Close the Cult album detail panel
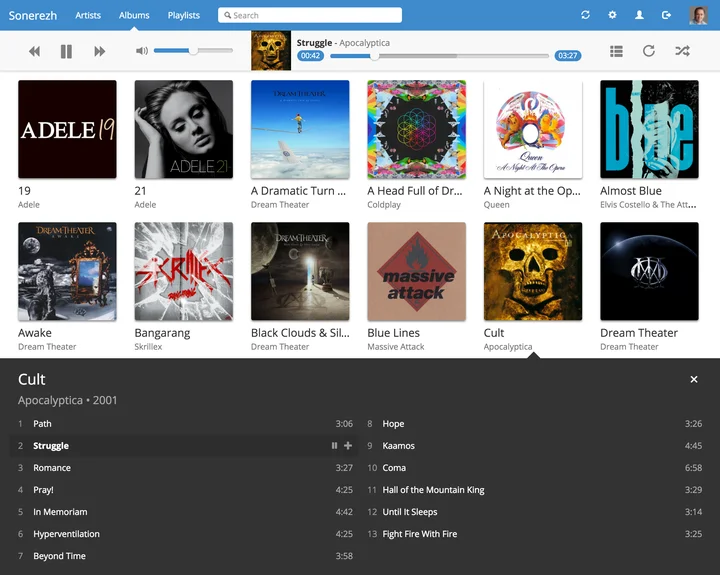This screenshot has width=720, height=575. click(694, 380)
